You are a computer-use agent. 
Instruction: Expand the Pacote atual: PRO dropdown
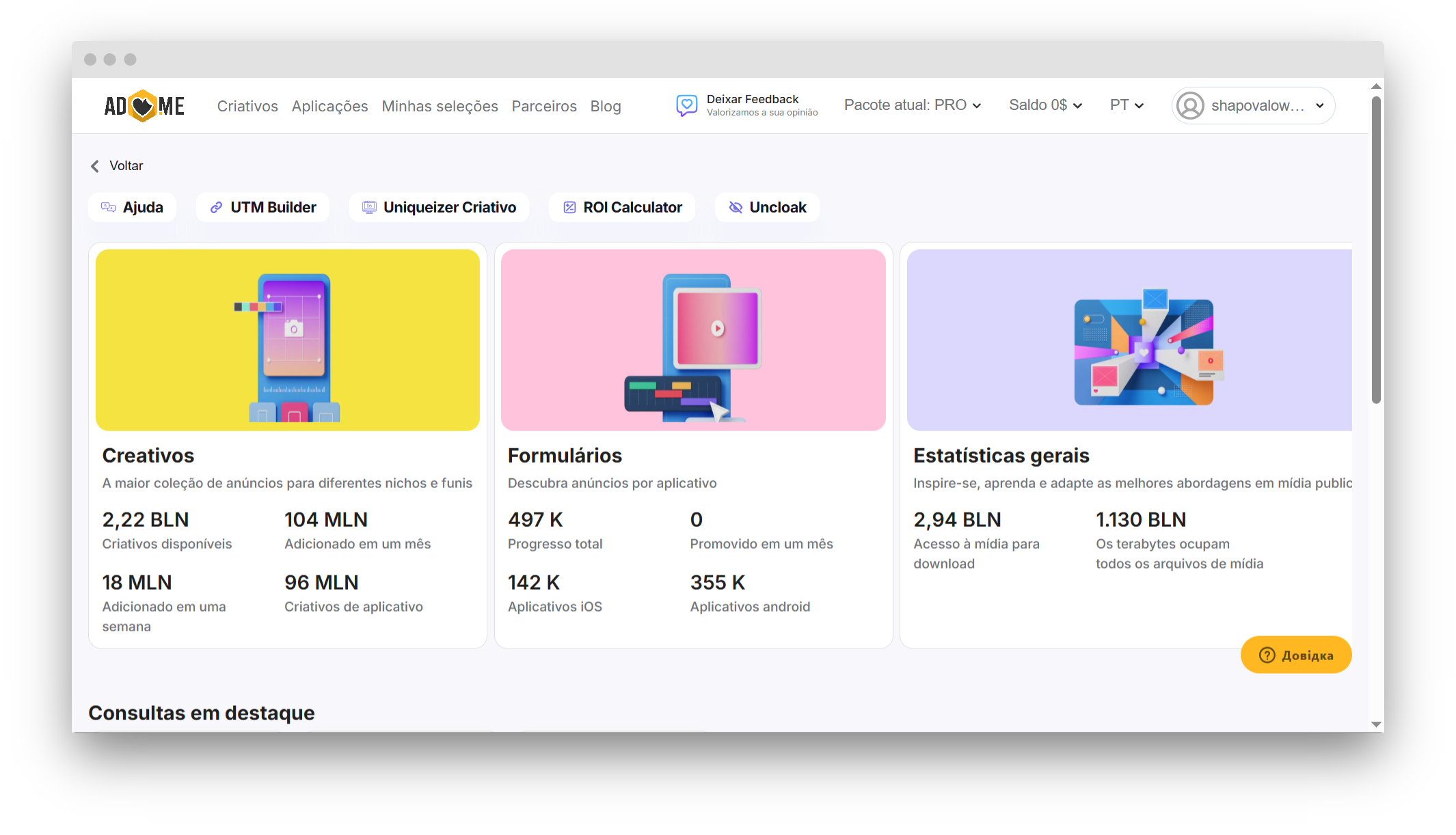pyautogui.click(x=913, y=105)
